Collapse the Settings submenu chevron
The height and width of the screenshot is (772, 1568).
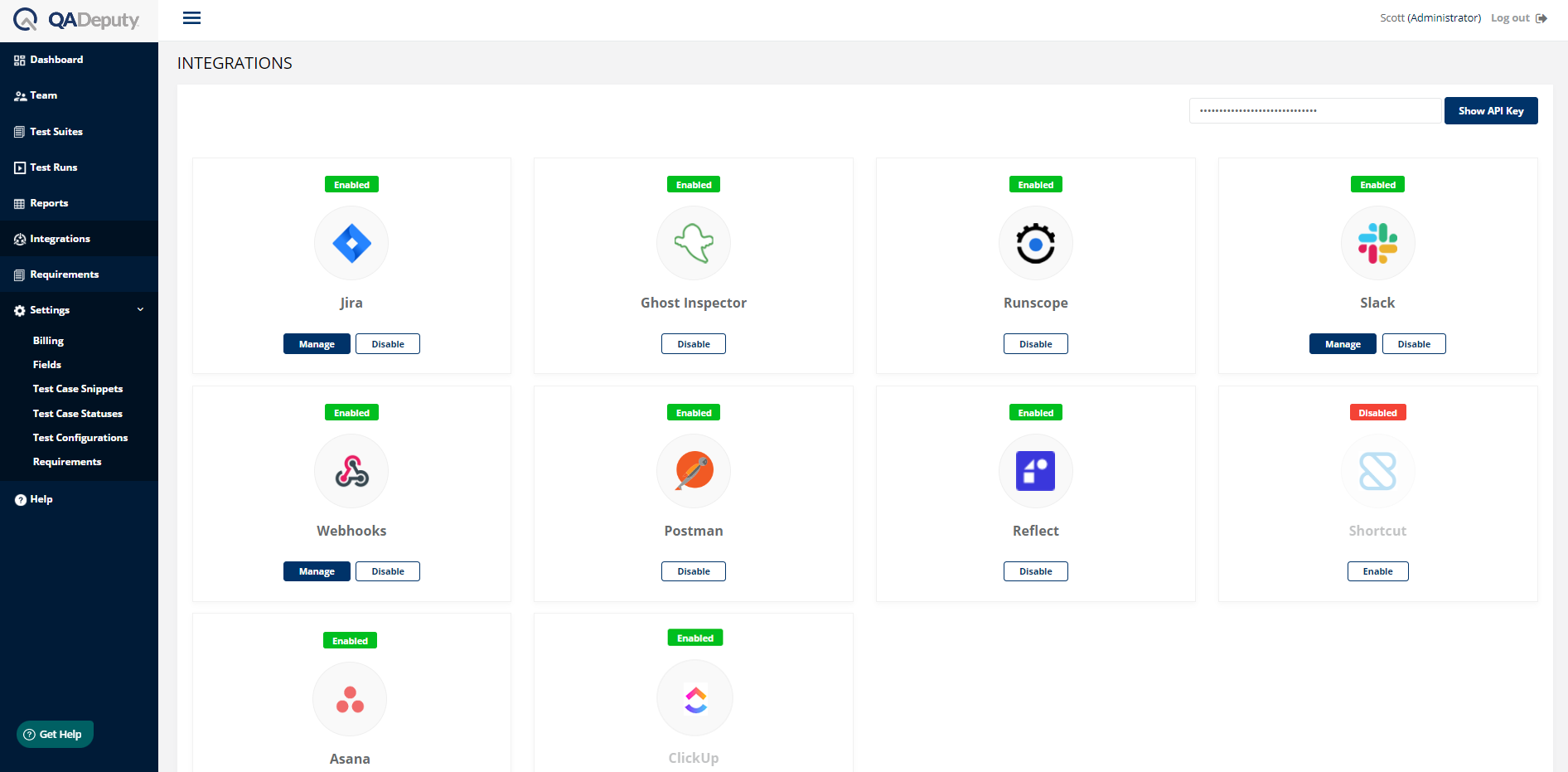pyautogui.click(x=140, y=309)
